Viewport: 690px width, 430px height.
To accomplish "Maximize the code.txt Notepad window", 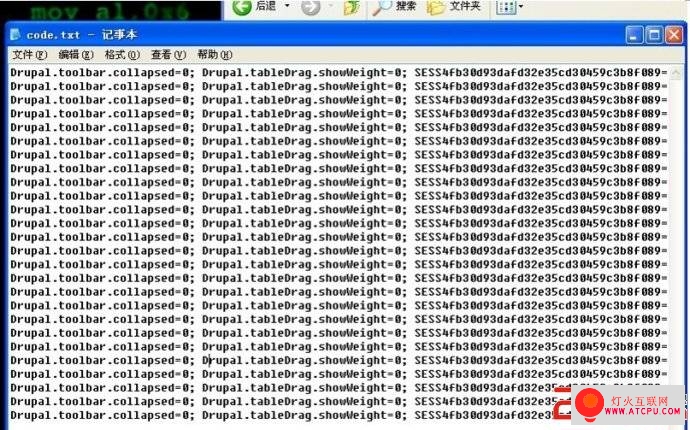I will 654,35.
